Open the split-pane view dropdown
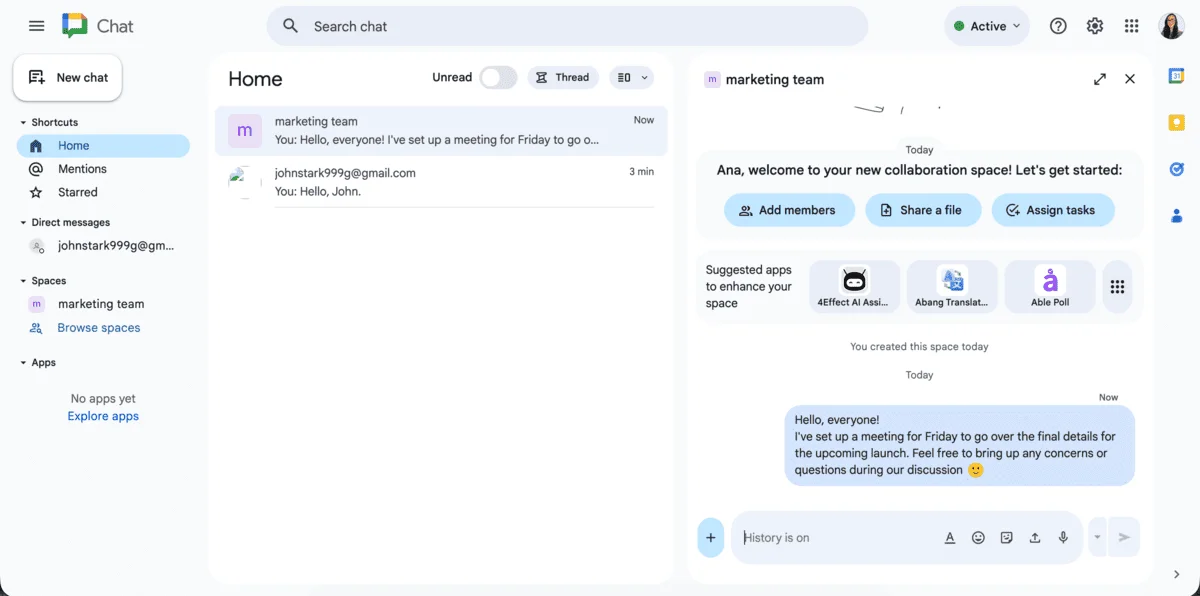The image size is (1200, 596). [x=631, y=77]
